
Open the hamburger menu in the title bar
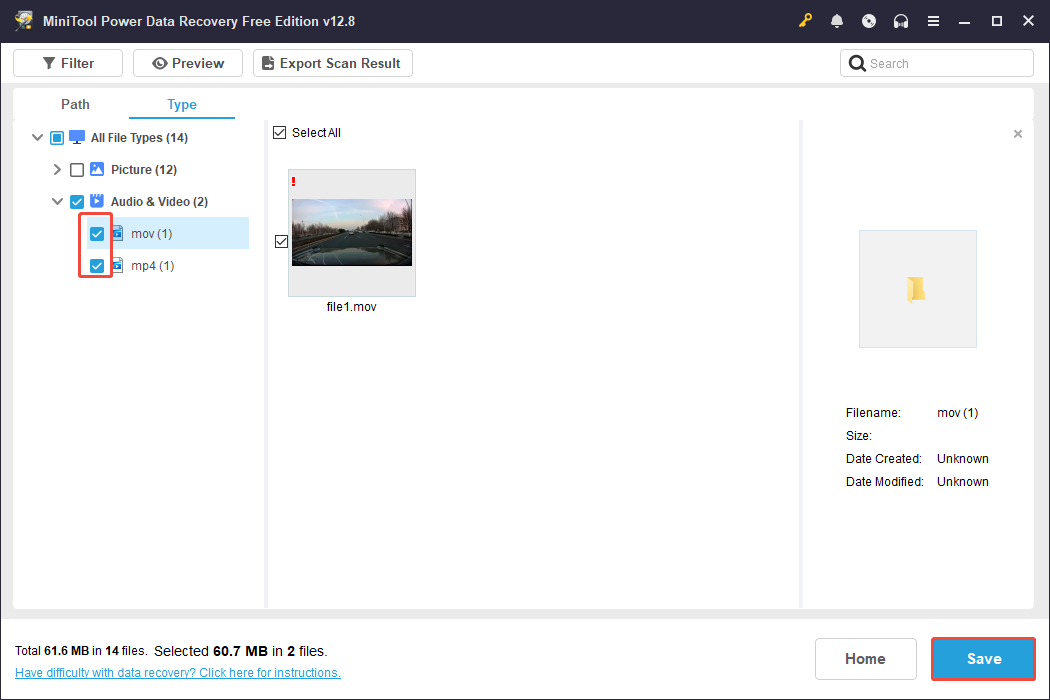coord(933,20)
